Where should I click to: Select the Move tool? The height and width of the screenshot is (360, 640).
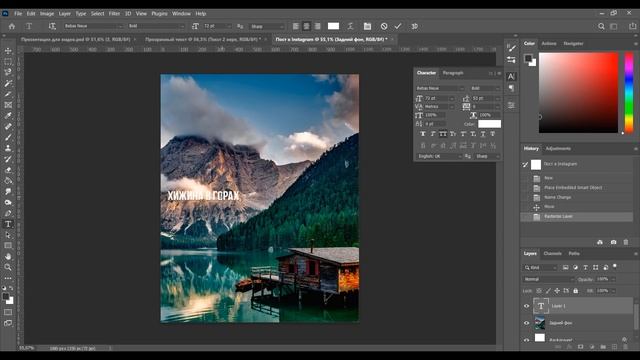coord(8,51)
